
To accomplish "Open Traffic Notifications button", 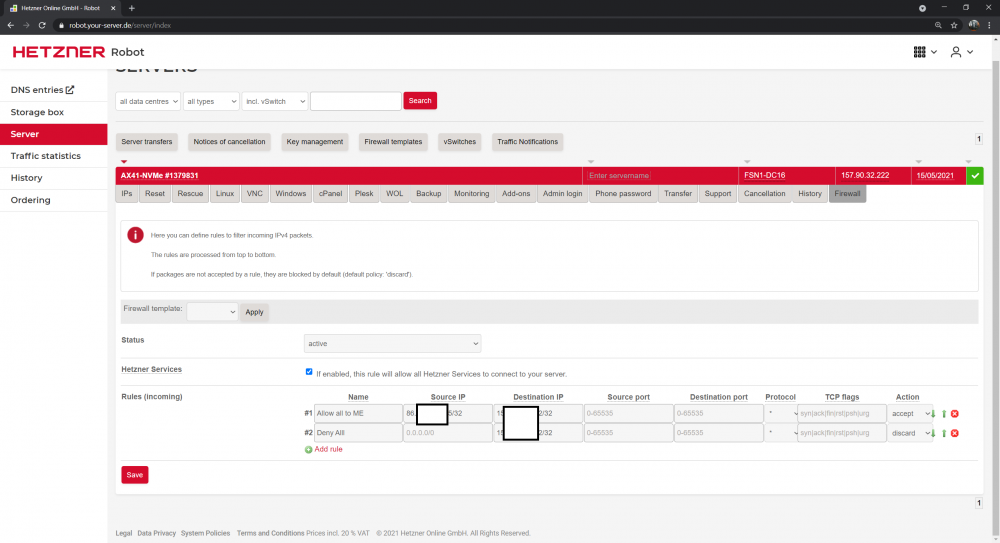I will click(x=527, y=142).
